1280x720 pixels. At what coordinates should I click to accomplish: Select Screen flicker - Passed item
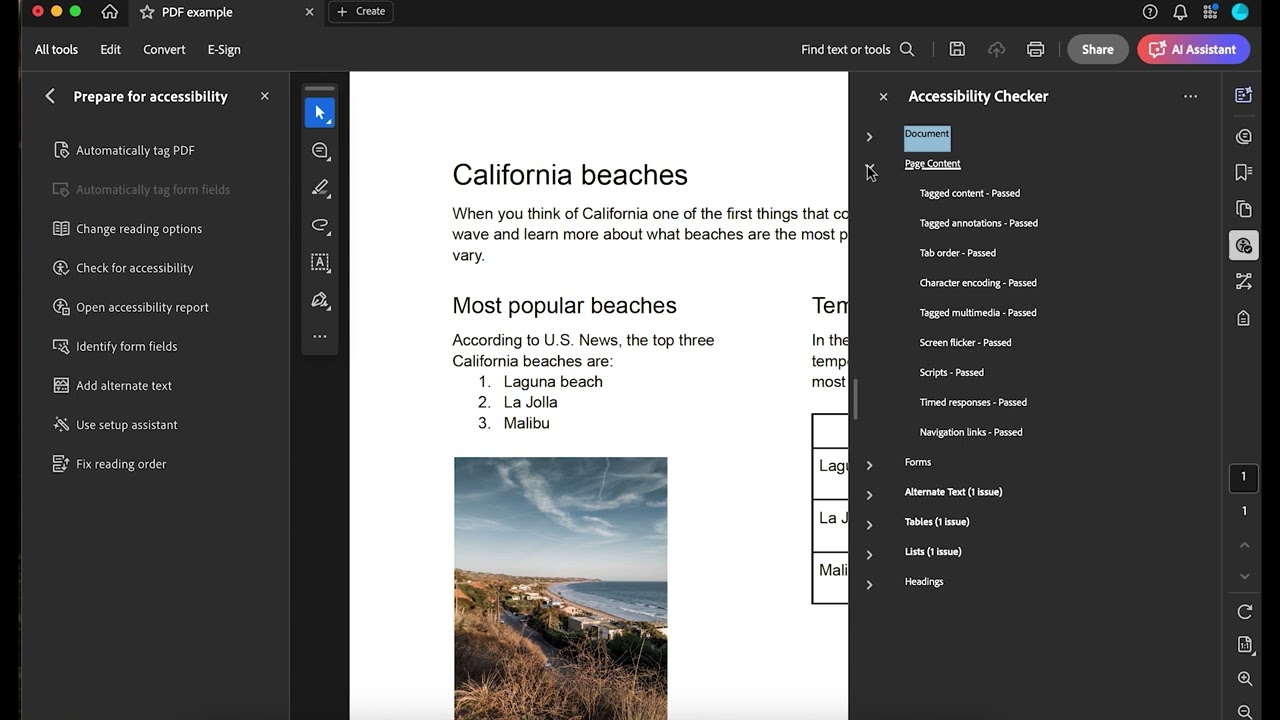965,342
